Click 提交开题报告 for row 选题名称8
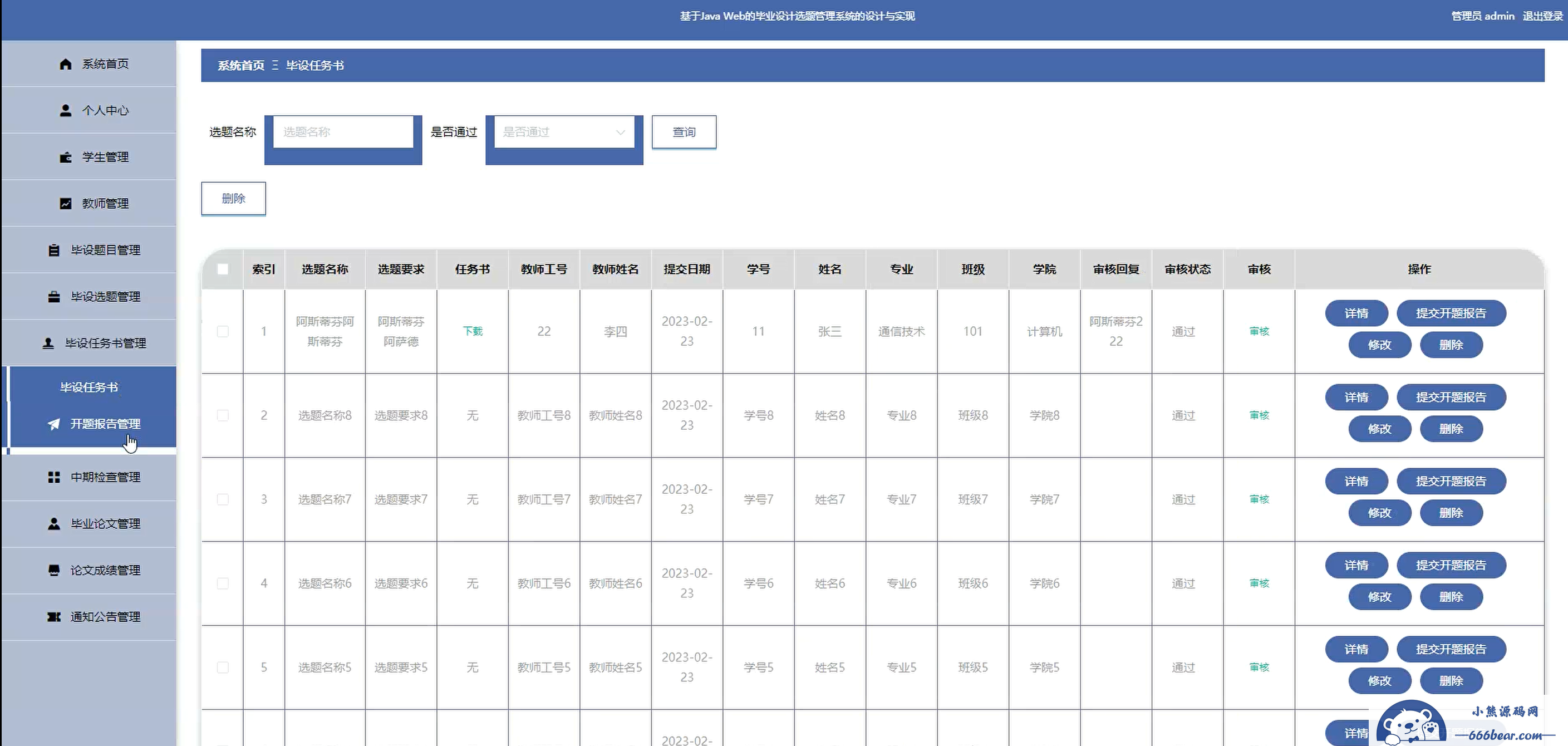 coord(1451,397)
